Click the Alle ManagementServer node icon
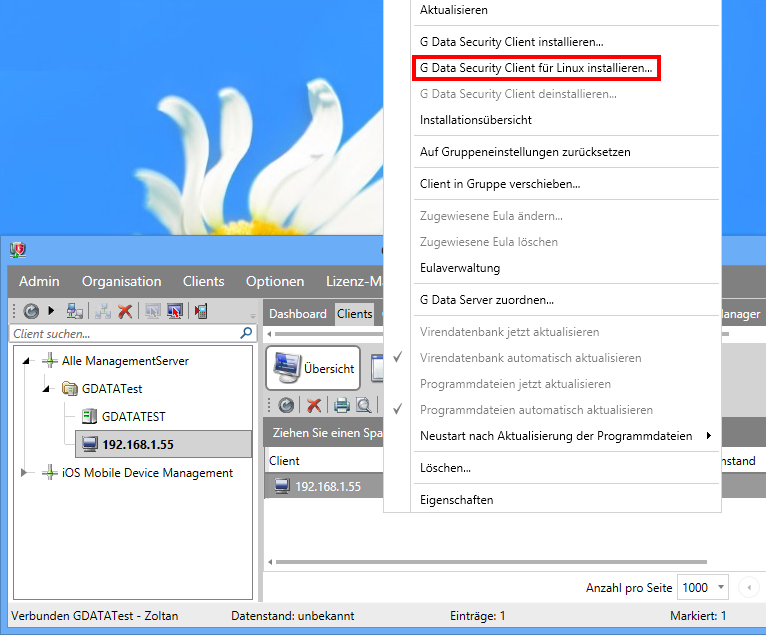The image size is (766, 635). click(50, 361)
